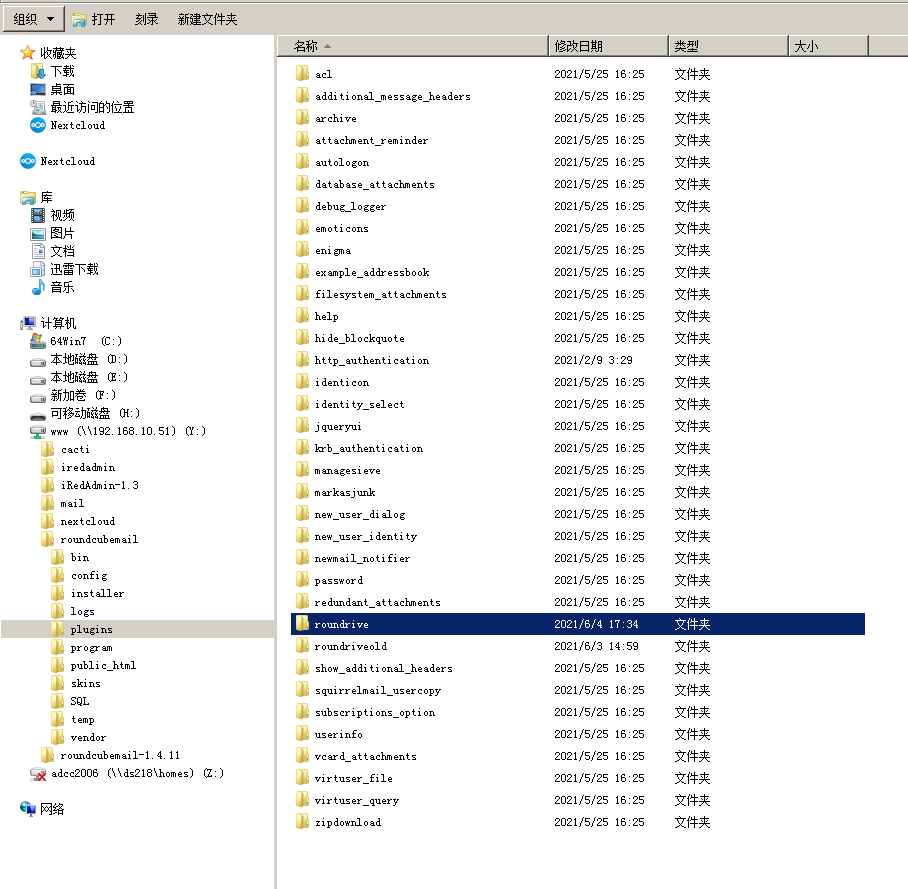This screenshot has height=889, width=908.
Task: Select the jqueryui folder row
Action: coord(578,426)
